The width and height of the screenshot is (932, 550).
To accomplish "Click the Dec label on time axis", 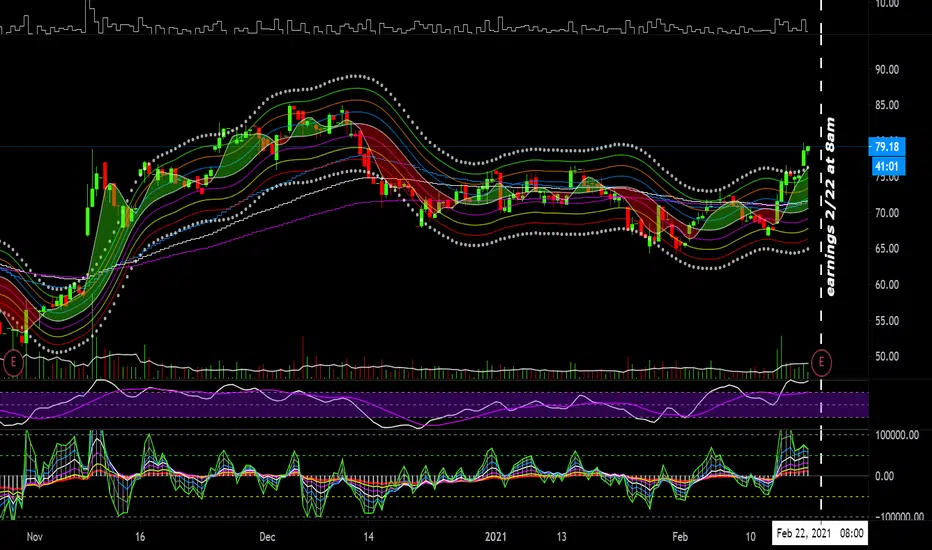I will pos(267,537).
